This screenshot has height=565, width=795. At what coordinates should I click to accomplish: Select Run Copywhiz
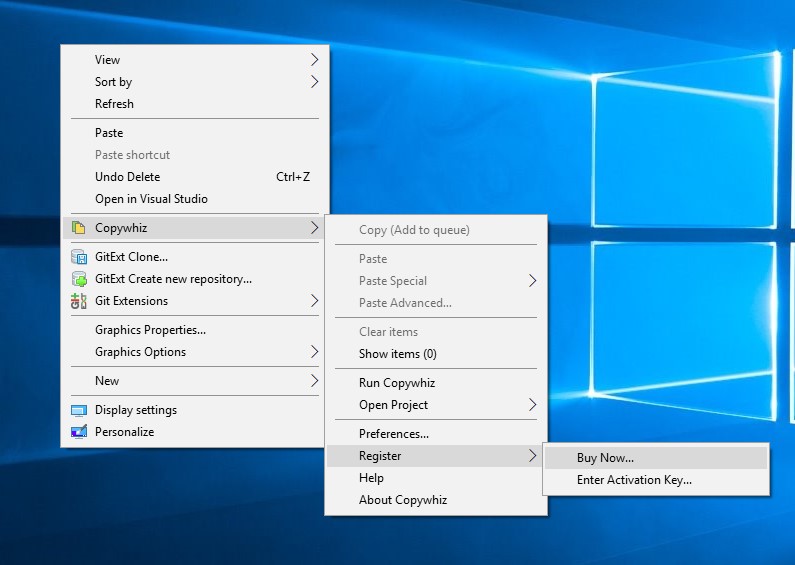pos(436,383)
